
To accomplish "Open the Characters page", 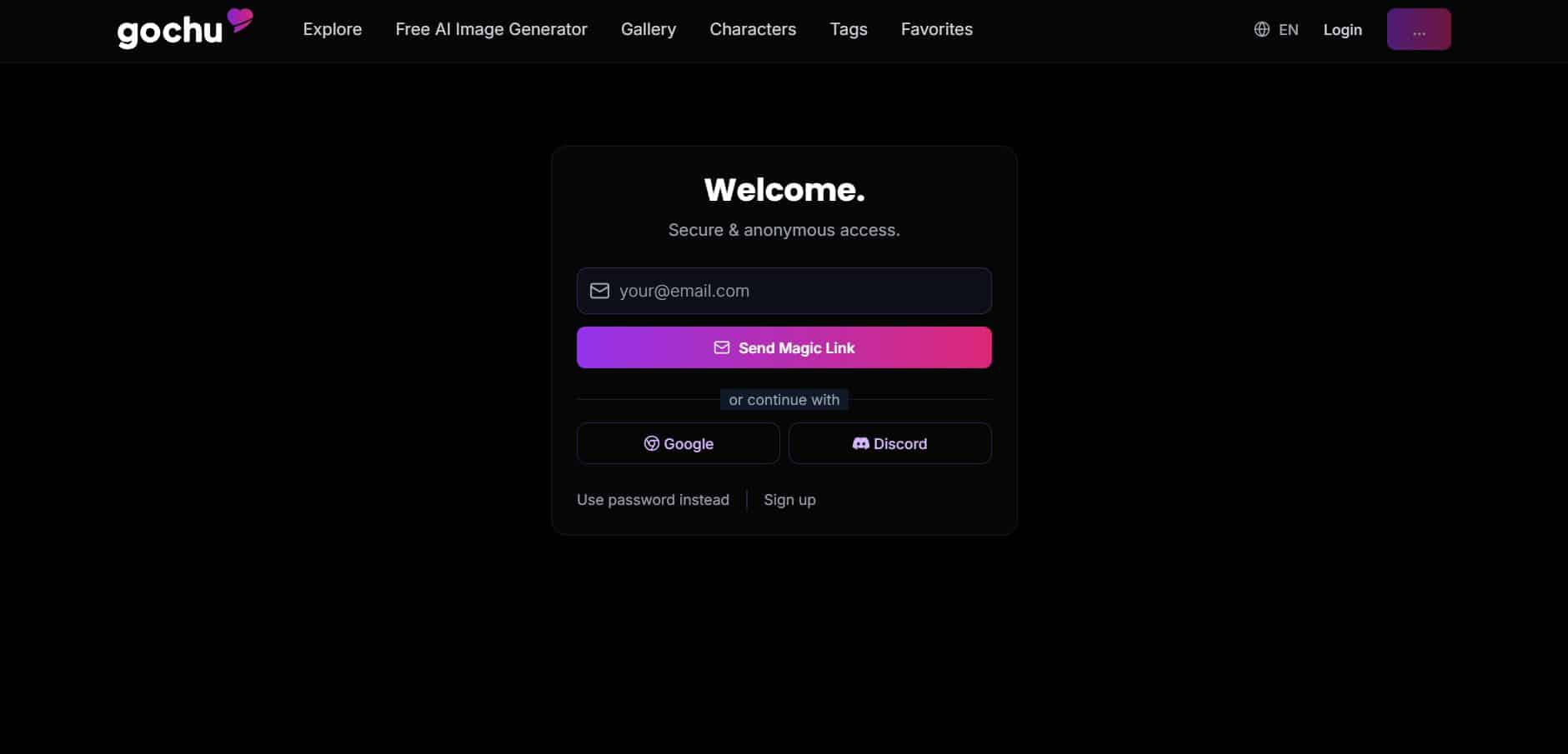I will point(753,29).
